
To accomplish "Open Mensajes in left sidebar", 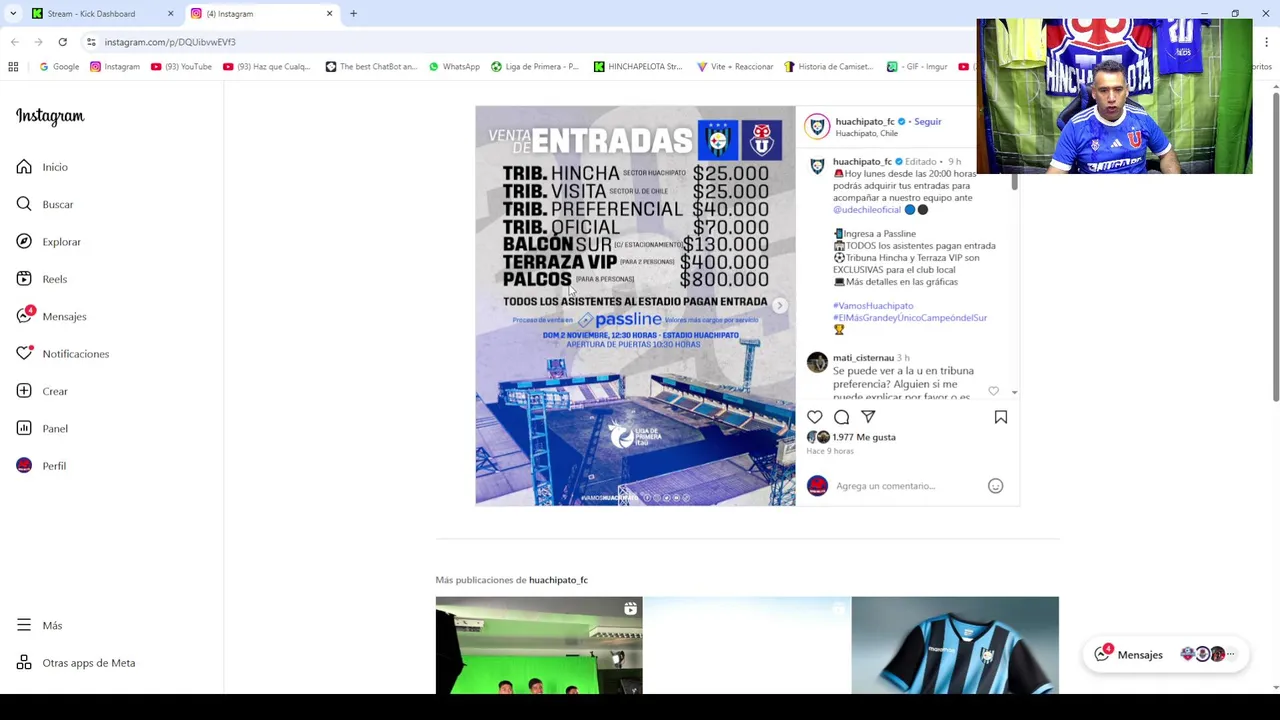I will coord(51,316).
